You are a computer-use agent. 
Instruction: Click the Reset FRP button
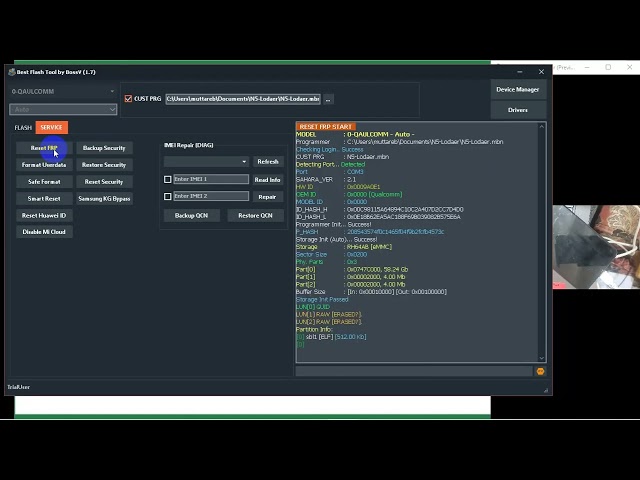coord(44,148)
